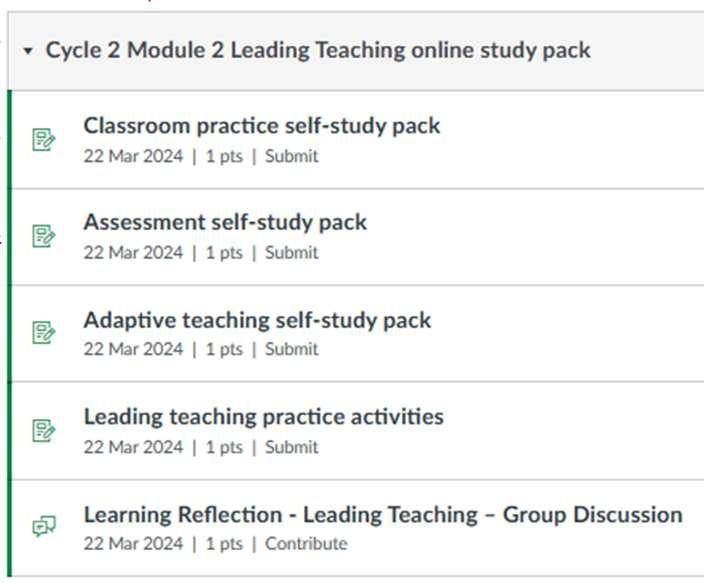The image size is (705, 583).
Task: Open Classroom practice self-study pack
Action: tap(261, 126)
